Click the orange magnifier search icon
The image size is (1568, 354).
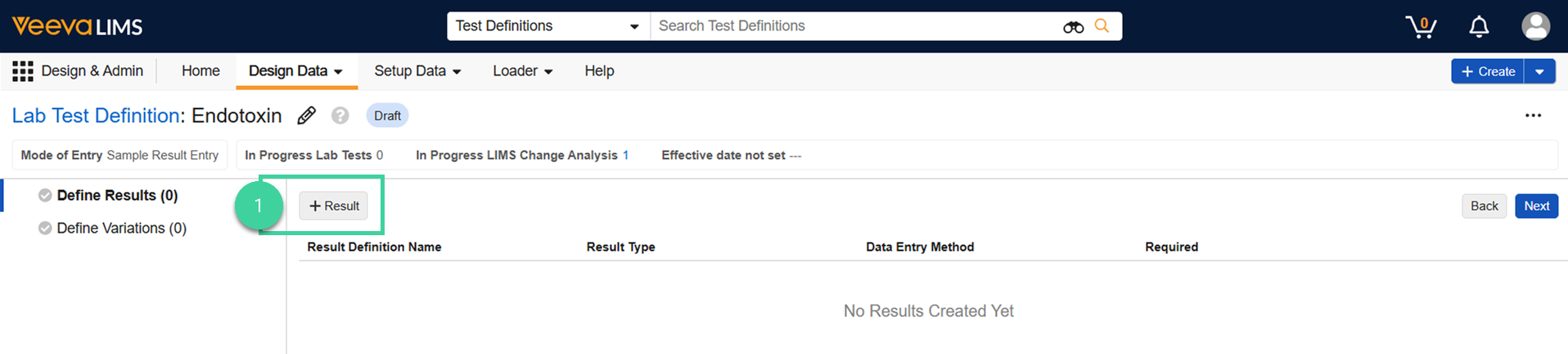(1102, 26)
